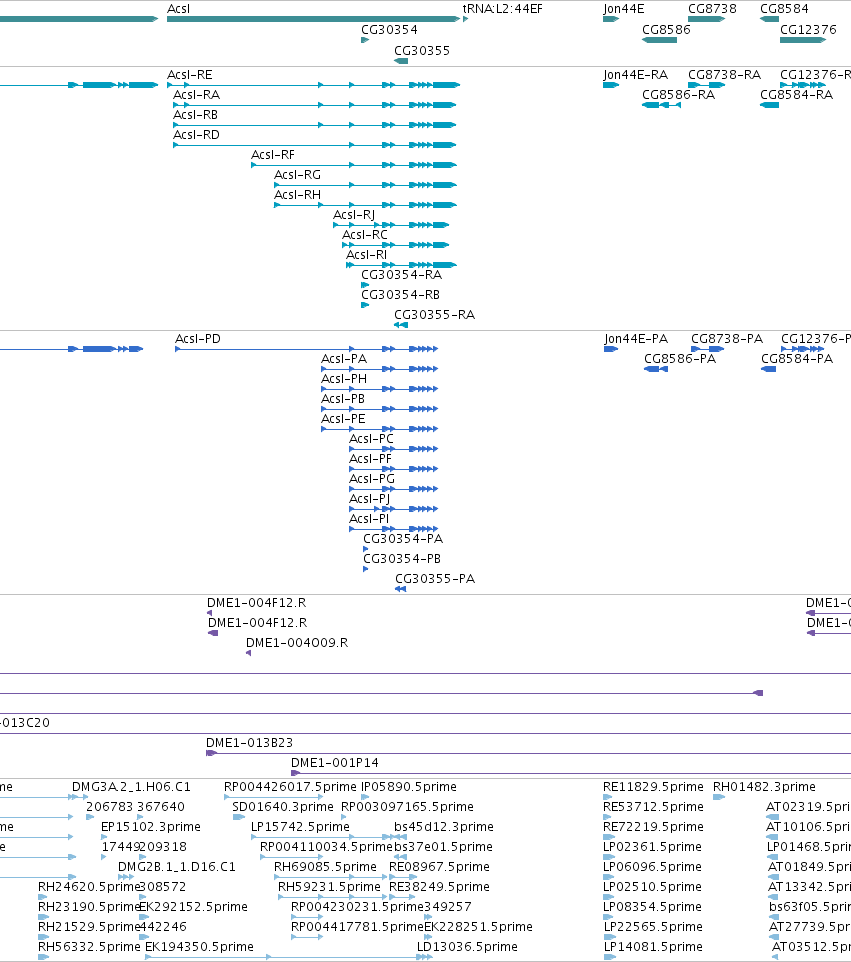The height and width of the screenshot is (962, 851).
Task: Select transcript label CG8738-RA
Action: pos(725,75)
